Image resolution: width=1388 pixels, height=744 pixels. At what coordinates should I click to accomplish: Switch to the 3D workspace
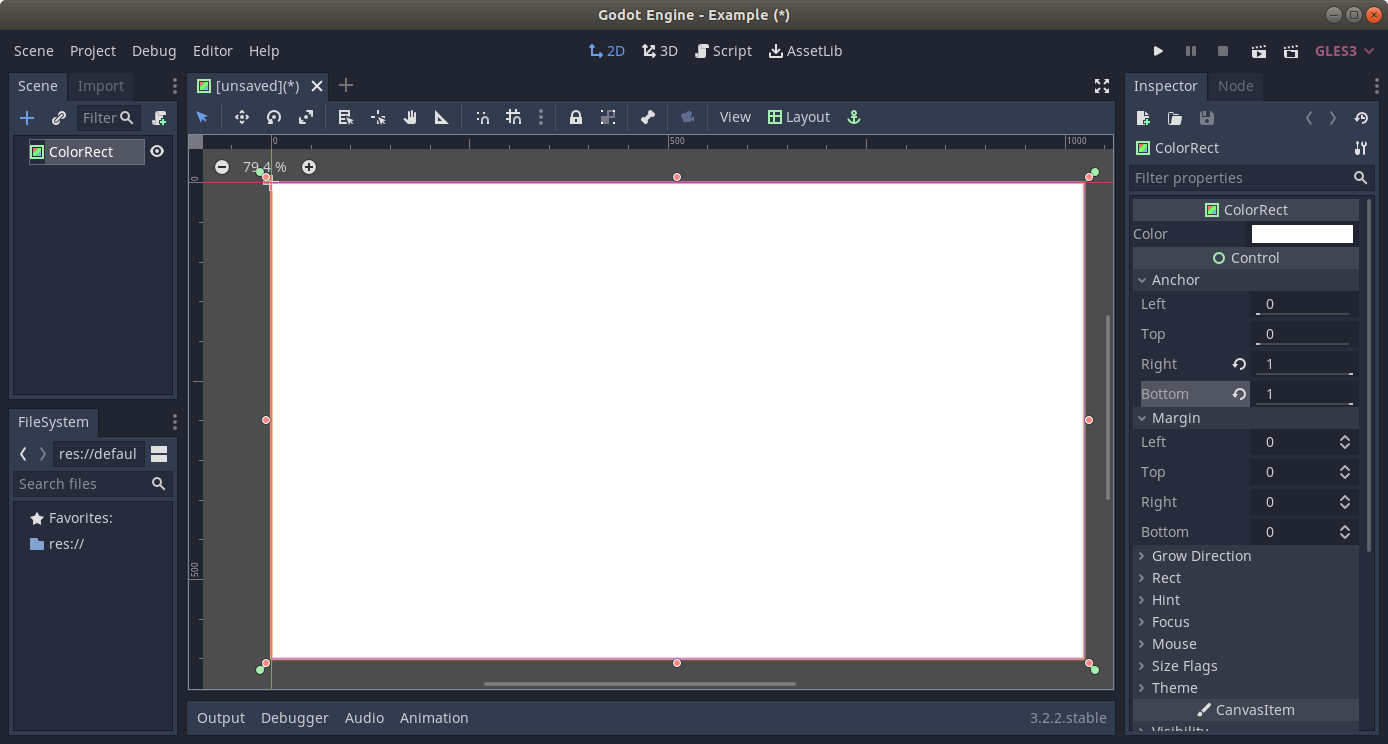click(x=660, y=51)
